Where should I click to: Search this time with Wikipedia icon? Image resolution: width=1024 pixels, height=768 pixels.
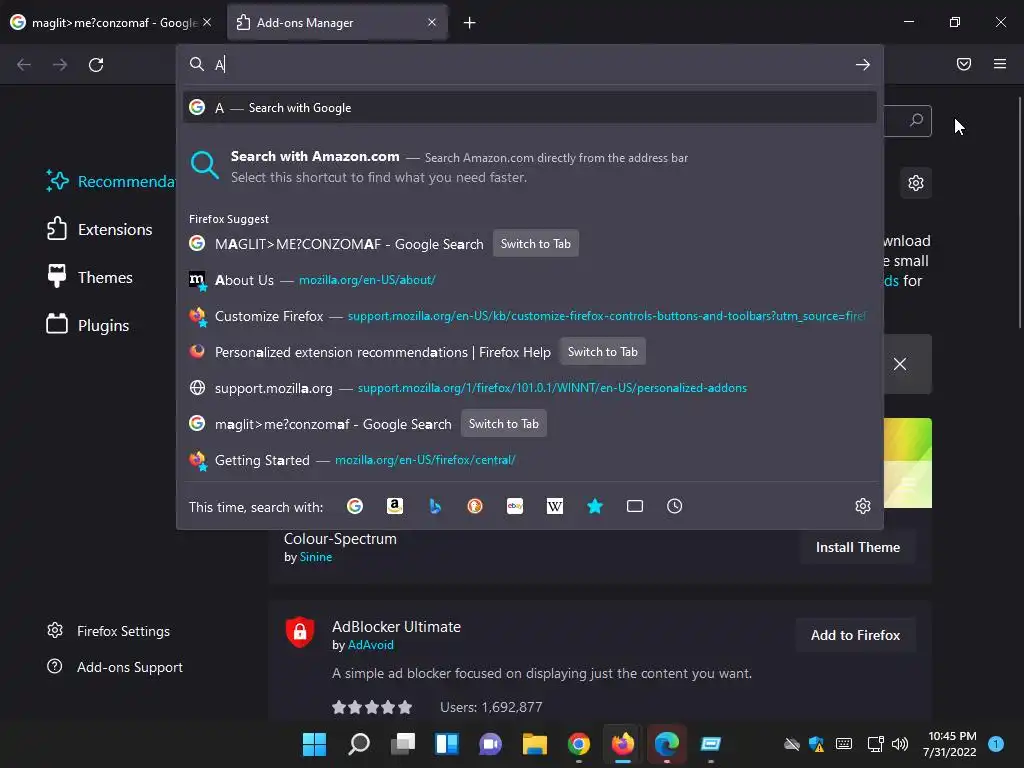click(x=554, y=506)
